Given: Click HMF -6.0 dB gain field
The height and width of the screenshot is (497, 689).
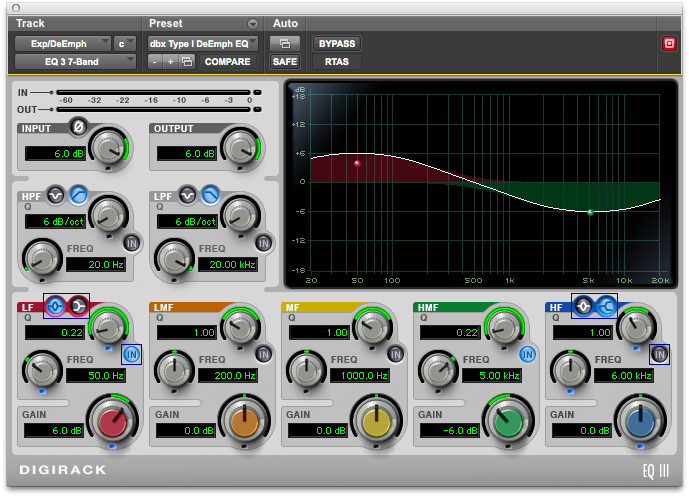Looking at the screenshot, I should pyautogui.click(x=450, y=431).
